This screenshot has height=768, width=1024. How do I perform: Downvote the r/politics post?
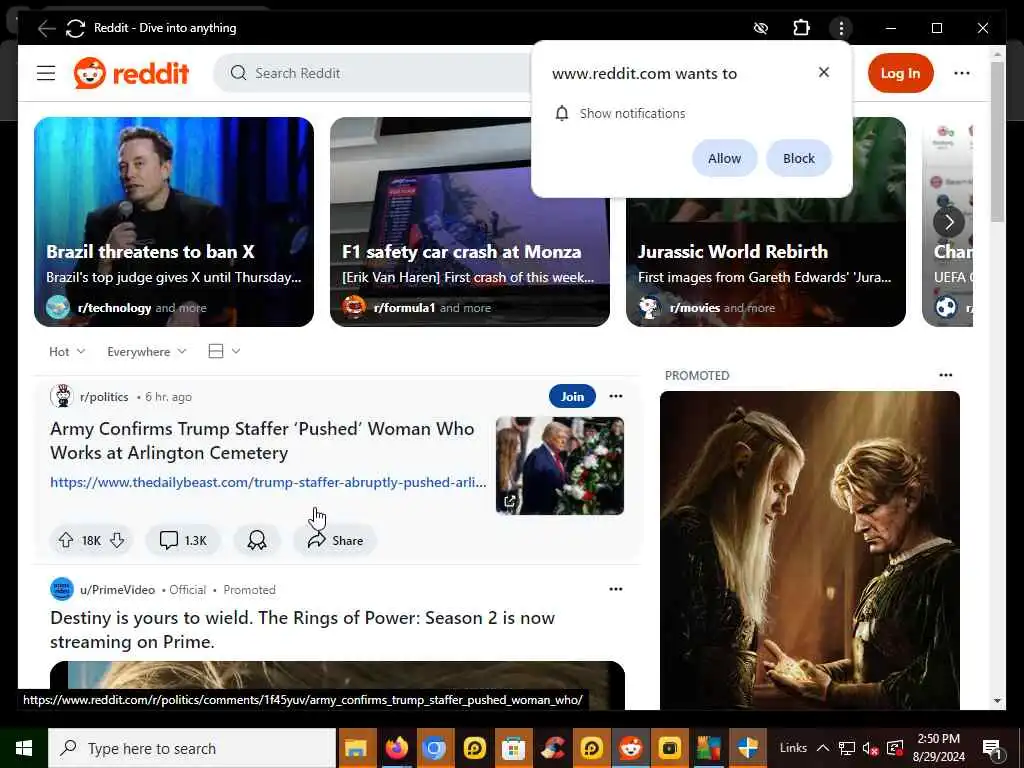pos(117,540)
